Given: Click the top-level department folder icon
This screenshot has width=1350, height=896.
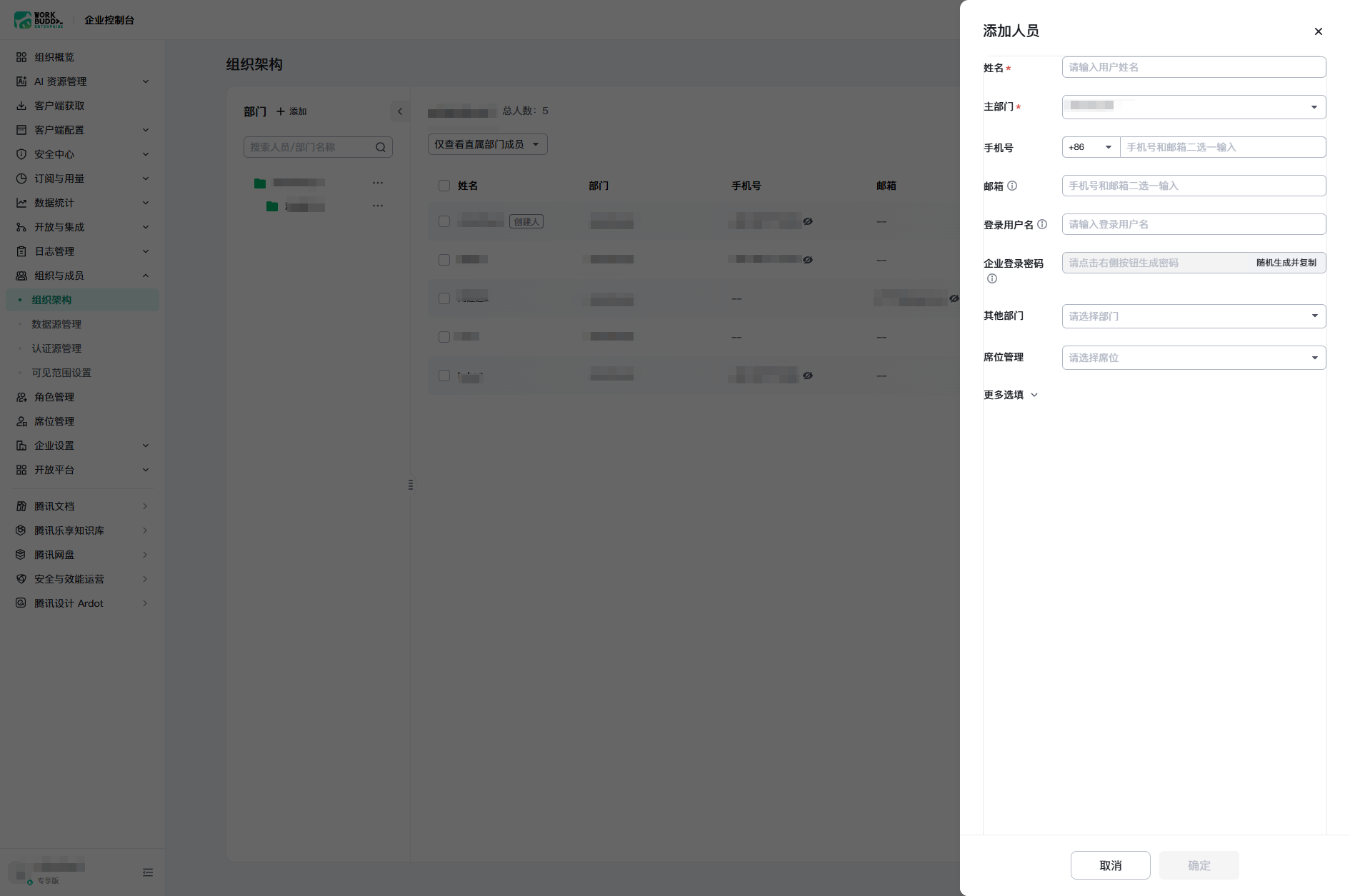Looking at the screenshot, I should [x=260, y=183].
